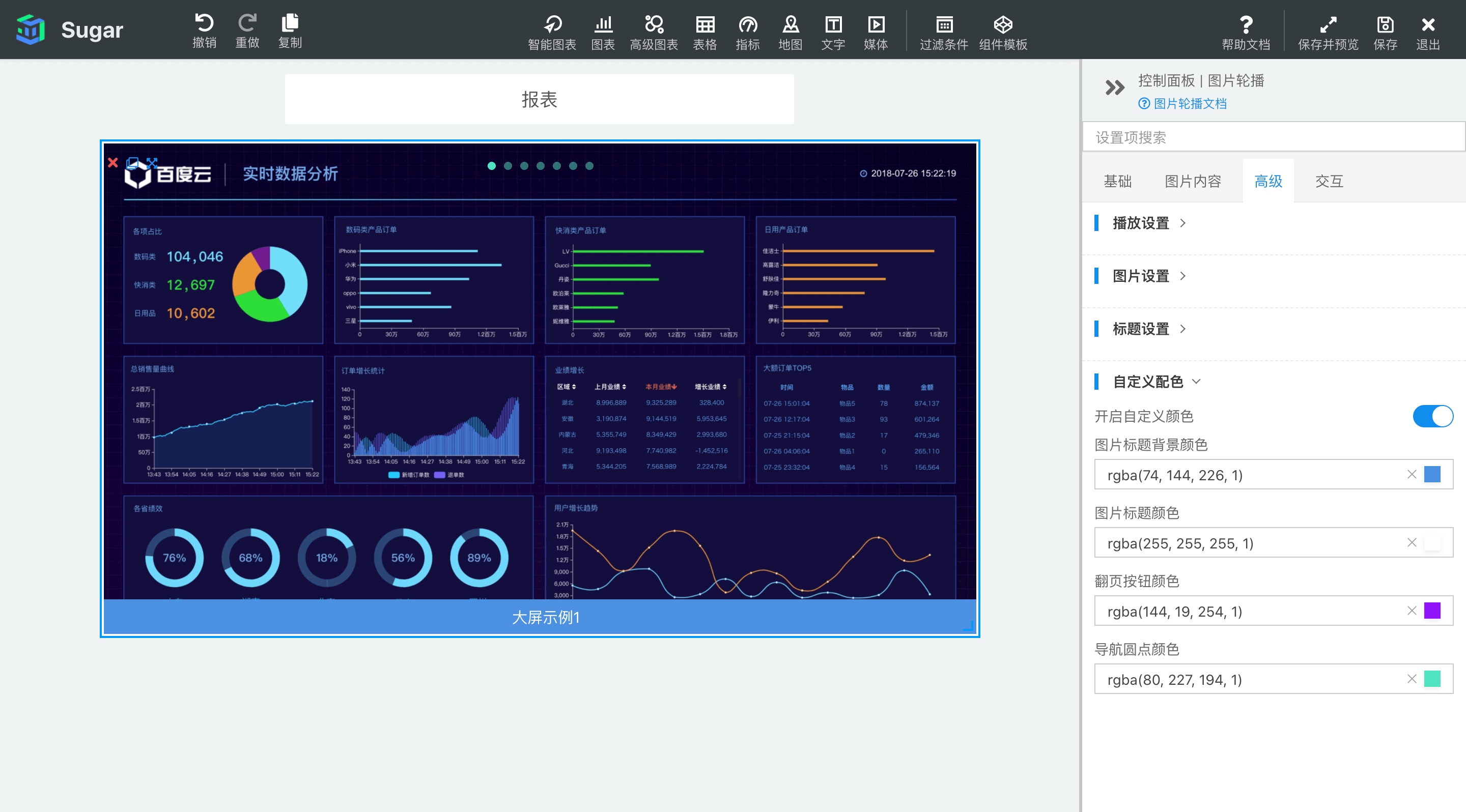Click the dashboard carousel image
Viewport: 1466px width, 812px height.
point(540,371)
